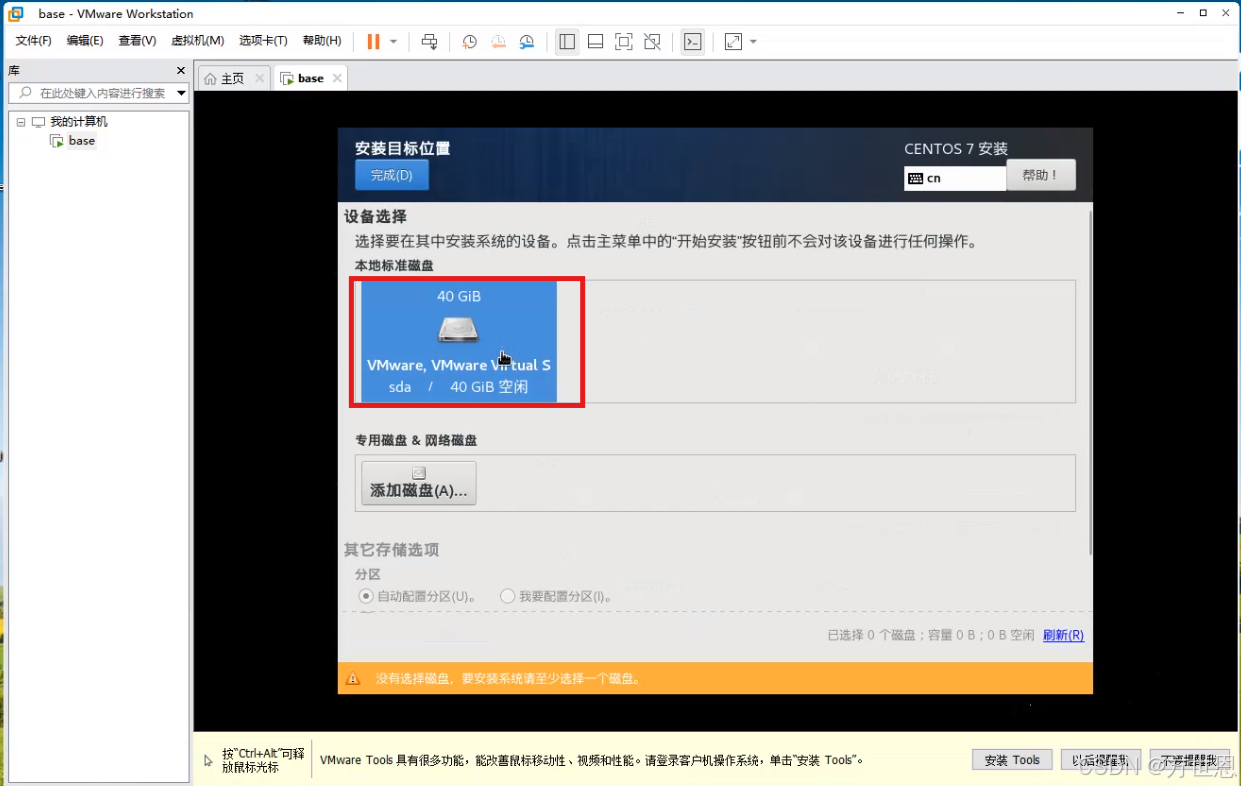
Task: Click the 以后提醒我 button
Action: coord(1100,760)
